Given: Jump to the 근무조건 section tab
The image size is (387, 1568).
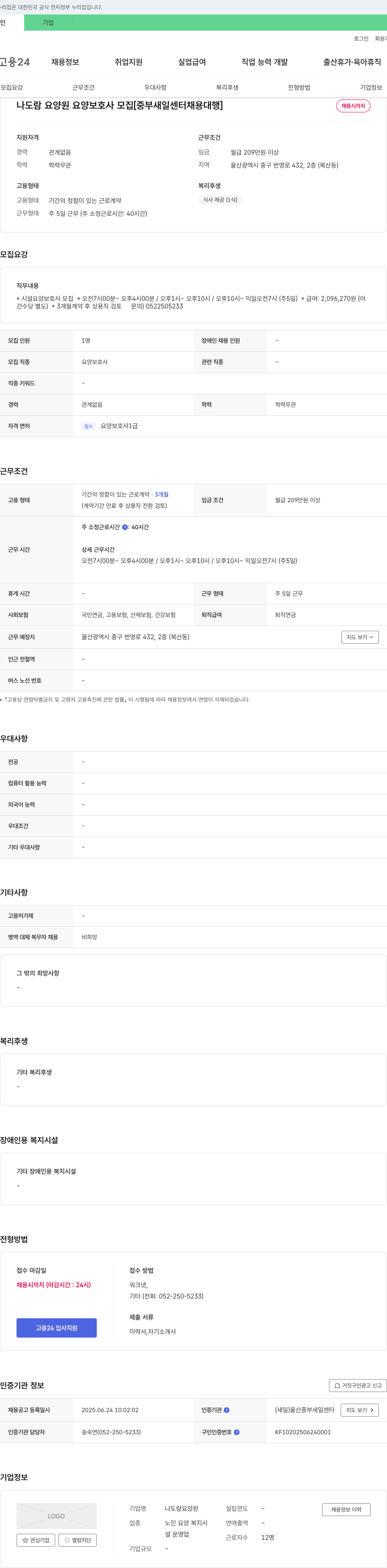Looking at the screenshot, I should (x=83, y=88).
